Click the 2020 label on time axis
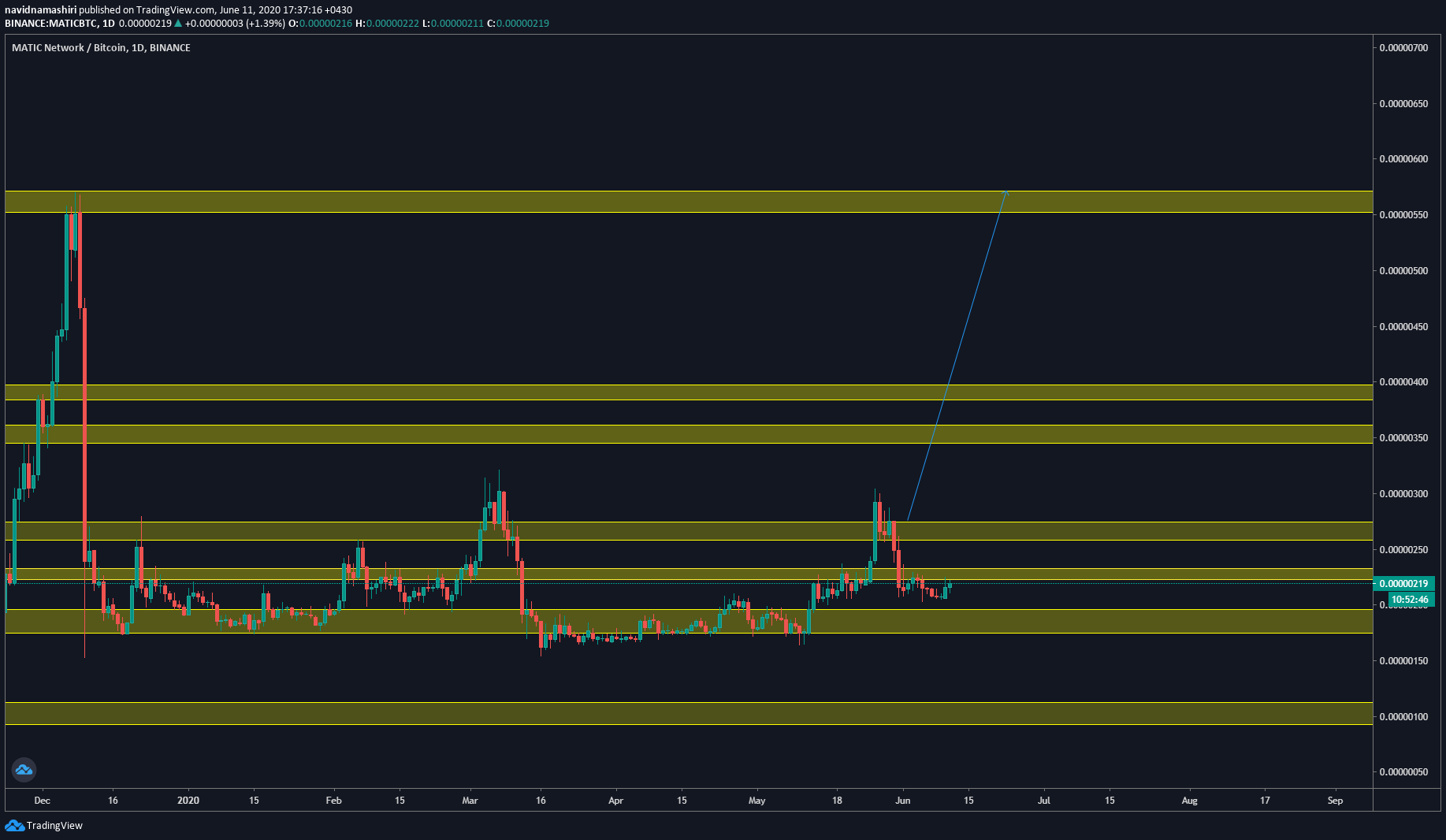 188,801
